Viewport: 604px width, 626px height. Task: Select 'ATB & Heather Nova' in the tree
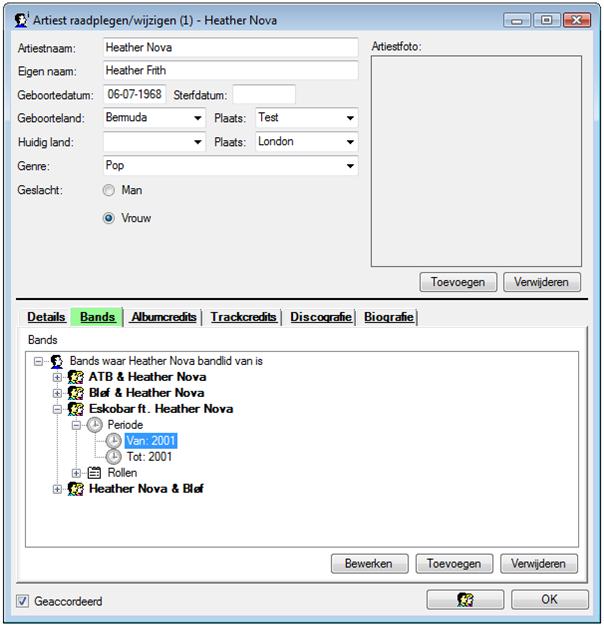[147, 377]
